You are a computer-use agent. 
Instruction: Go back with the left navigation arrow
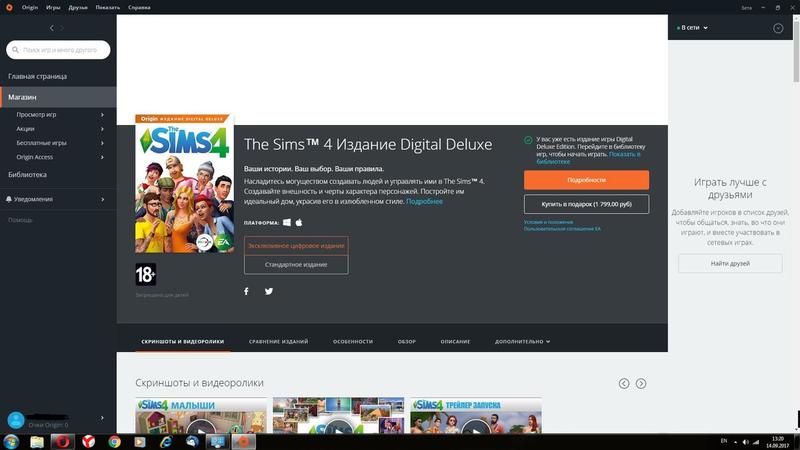click(52, 28)
